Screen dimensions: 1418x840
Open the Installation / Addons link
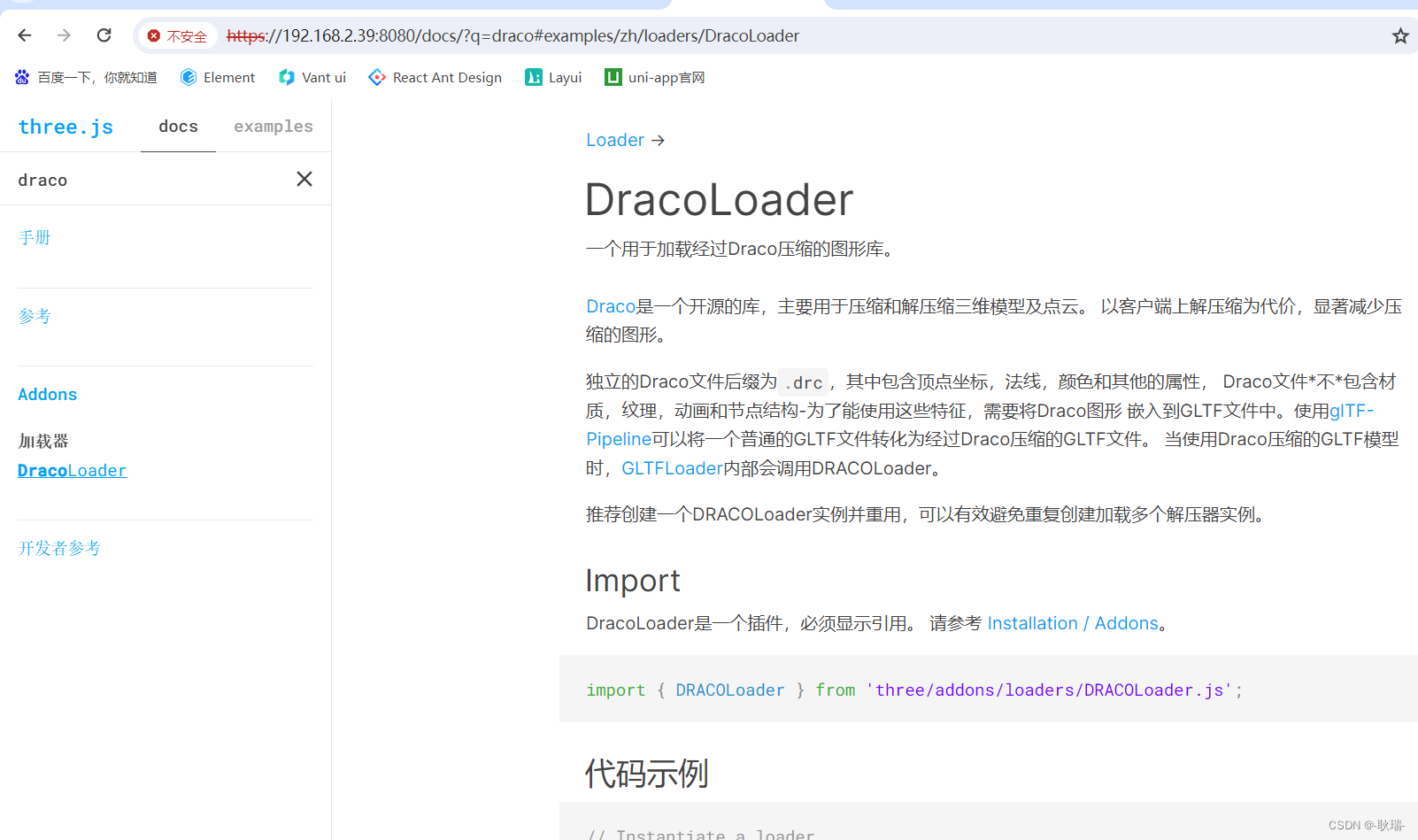[1073, 623]
